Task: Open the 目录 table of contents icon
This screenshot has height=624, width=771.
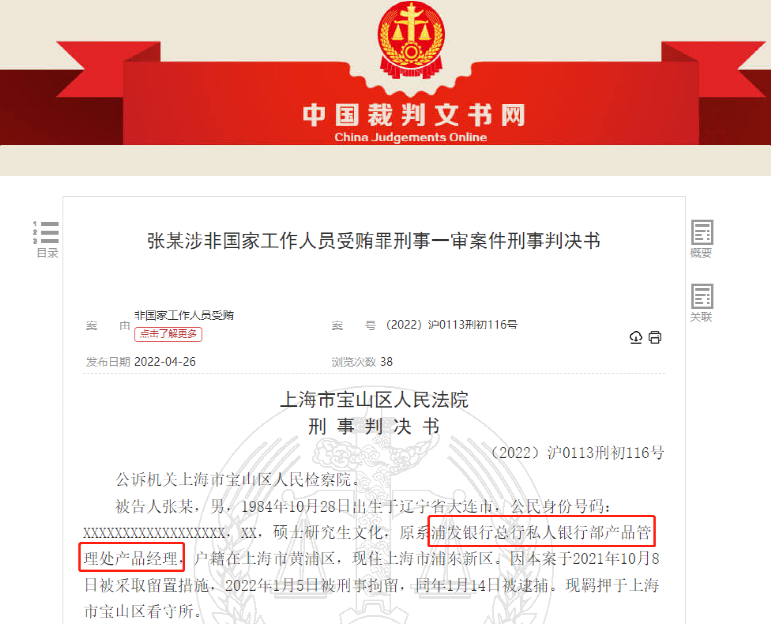Action: 46,239
